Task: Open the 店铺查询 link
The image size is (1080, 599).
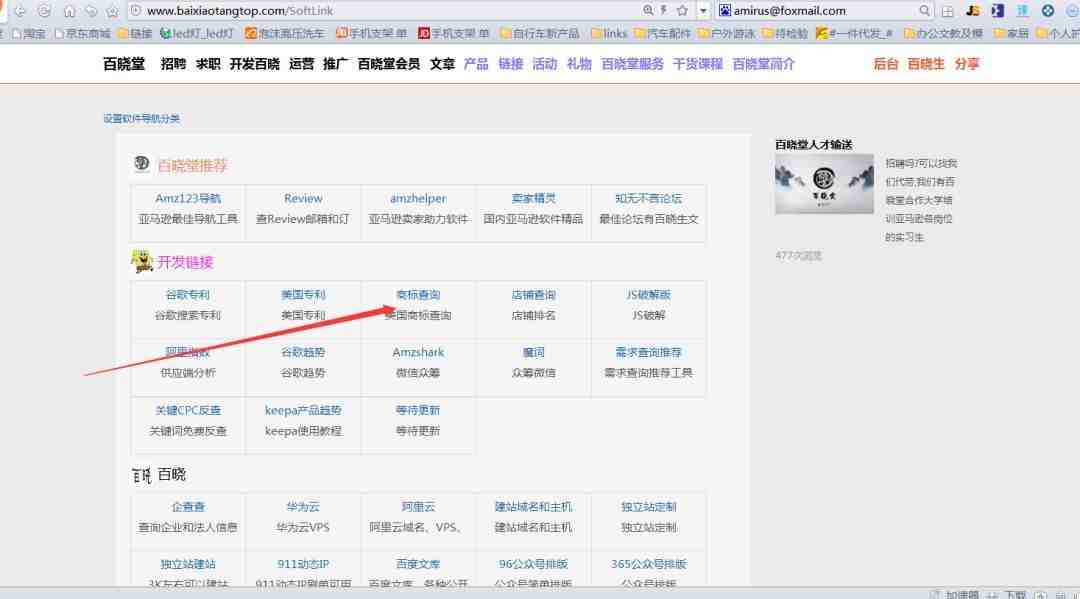Action: (533, 295)
